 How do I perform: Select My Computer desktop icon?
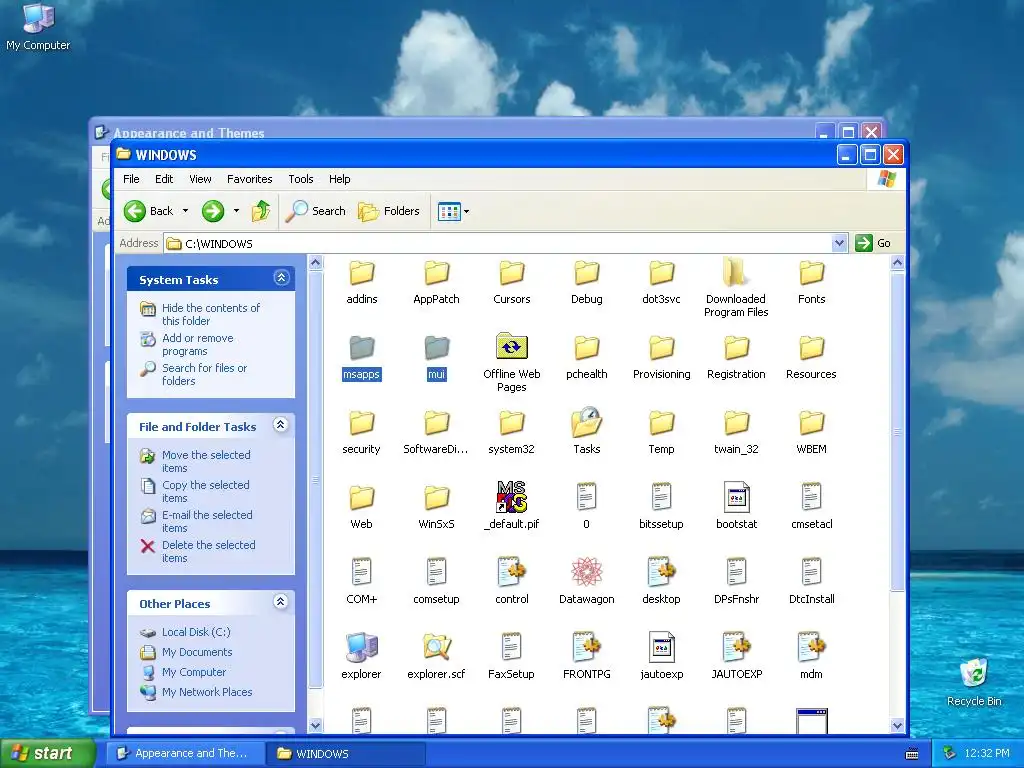(38, 27)
